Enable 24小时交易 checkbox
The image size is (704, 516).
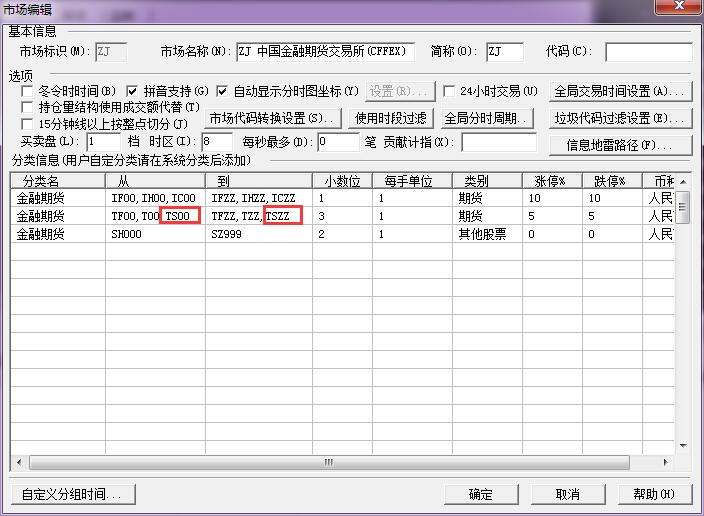point(450,92)
